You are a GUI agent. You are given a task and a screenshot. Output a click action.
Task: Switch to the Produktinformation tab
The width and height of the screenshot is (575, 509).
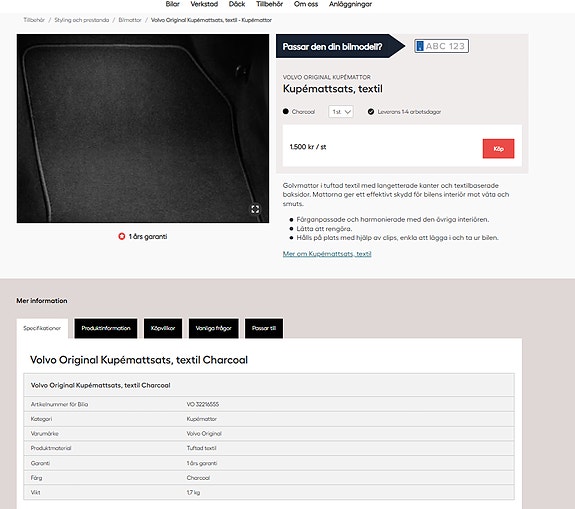(106, 328)
